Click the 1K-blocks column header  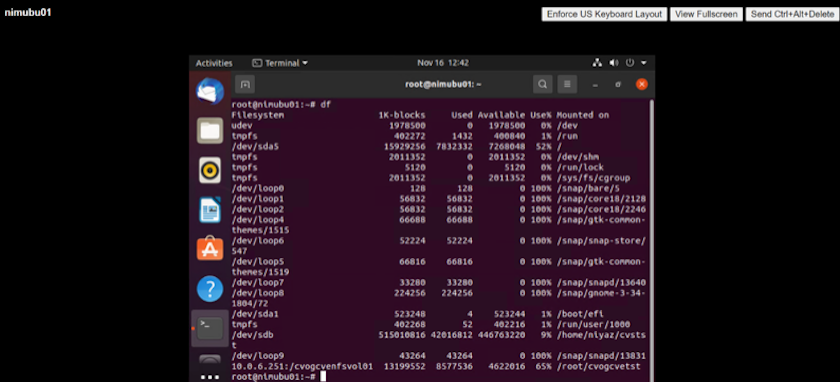pos(402,115)
